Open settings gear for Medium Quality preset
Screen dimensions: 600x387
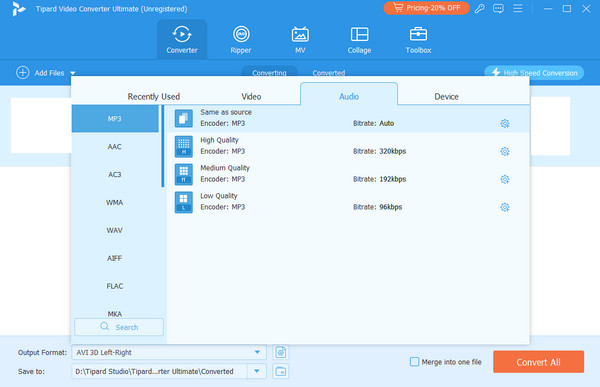pyautogui.click(x=505, y=179)
